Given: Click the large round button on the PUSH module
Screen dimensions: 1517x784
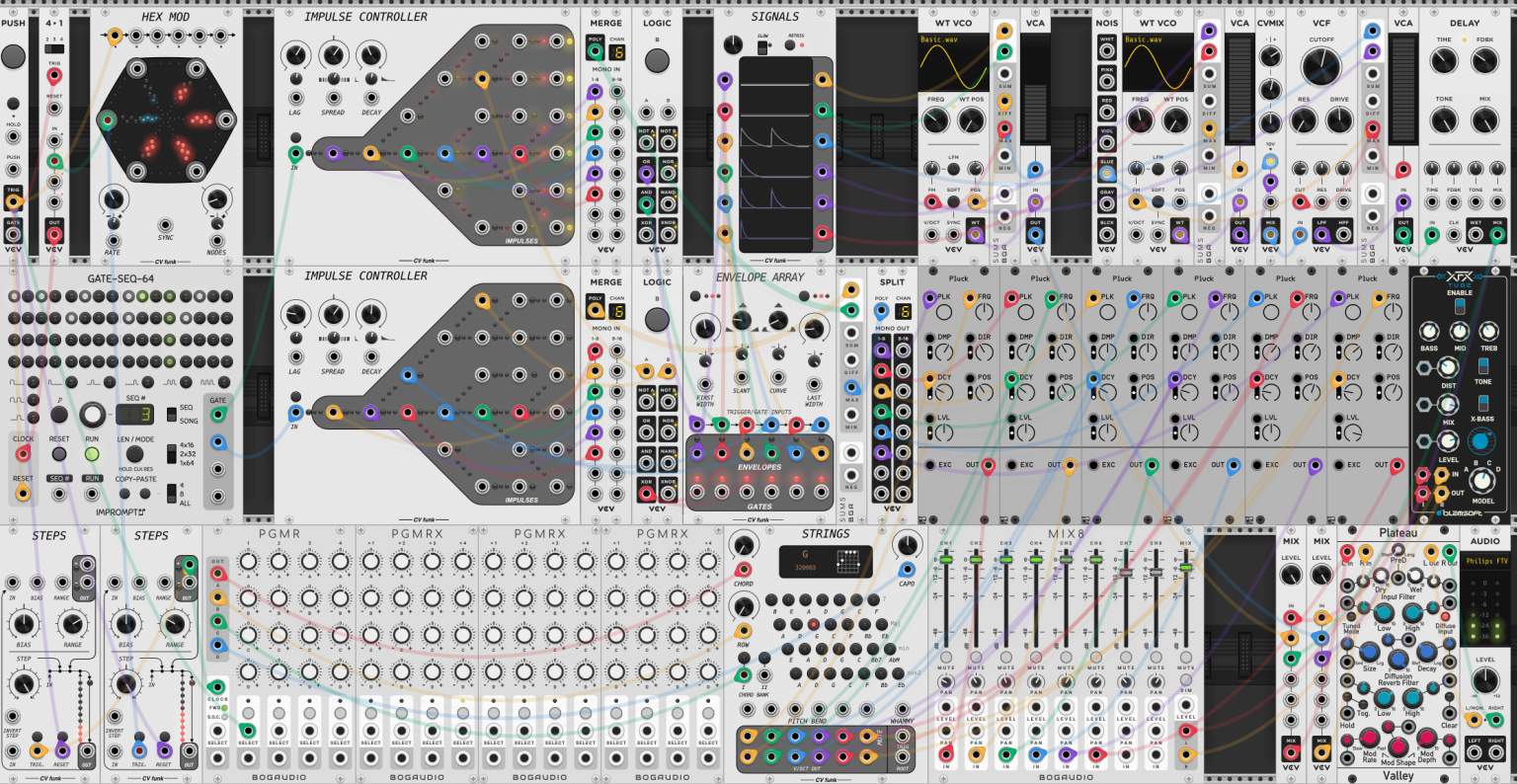Looking at the screenshot, I should (x=14, y=56).
